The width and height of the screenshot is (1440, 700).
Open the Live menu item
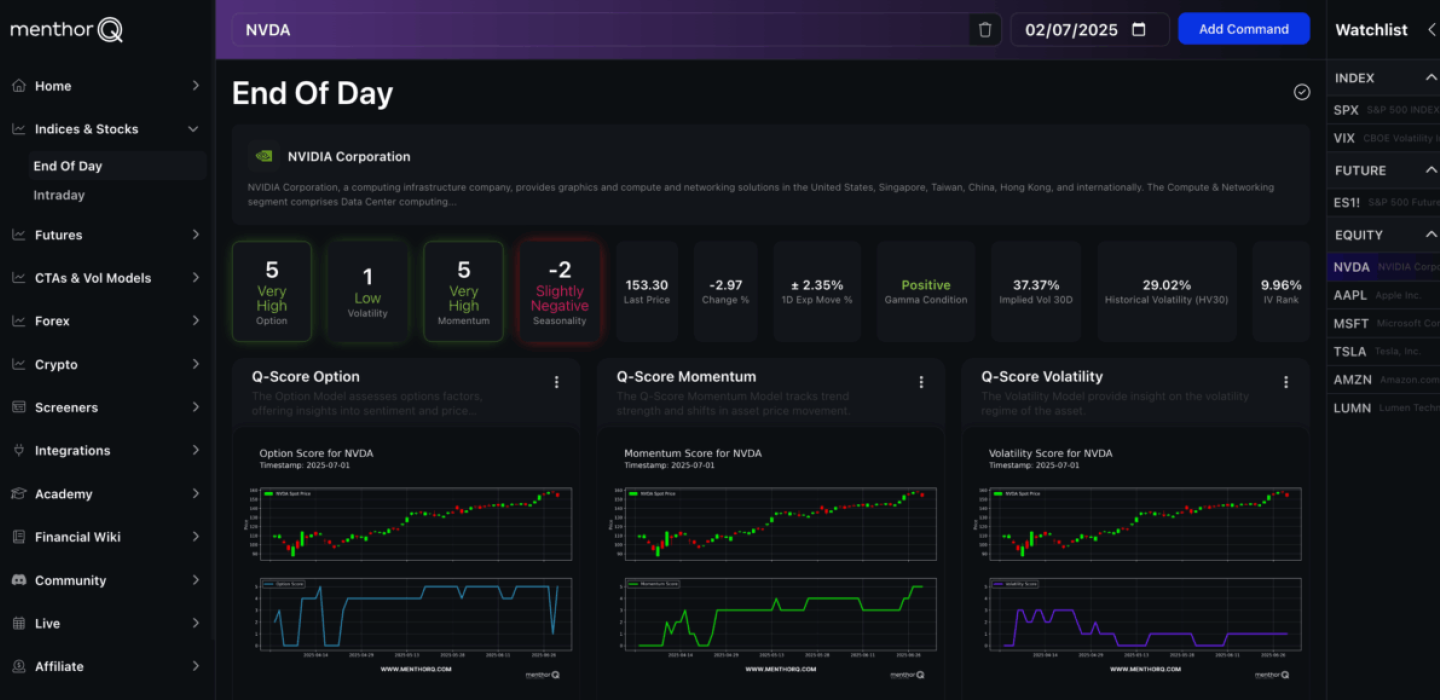click(107, 623)
